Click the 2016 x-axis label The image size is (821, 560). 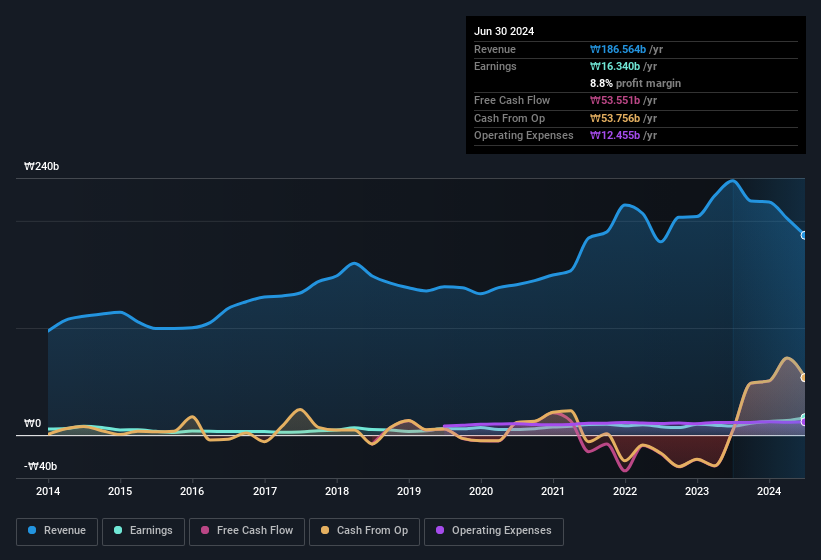(192, 491)
